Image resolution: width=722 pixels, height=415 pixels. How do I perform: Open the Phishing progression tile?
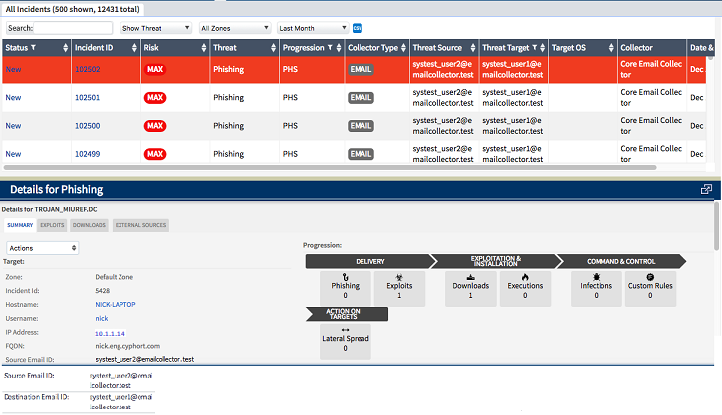(345, 289)
